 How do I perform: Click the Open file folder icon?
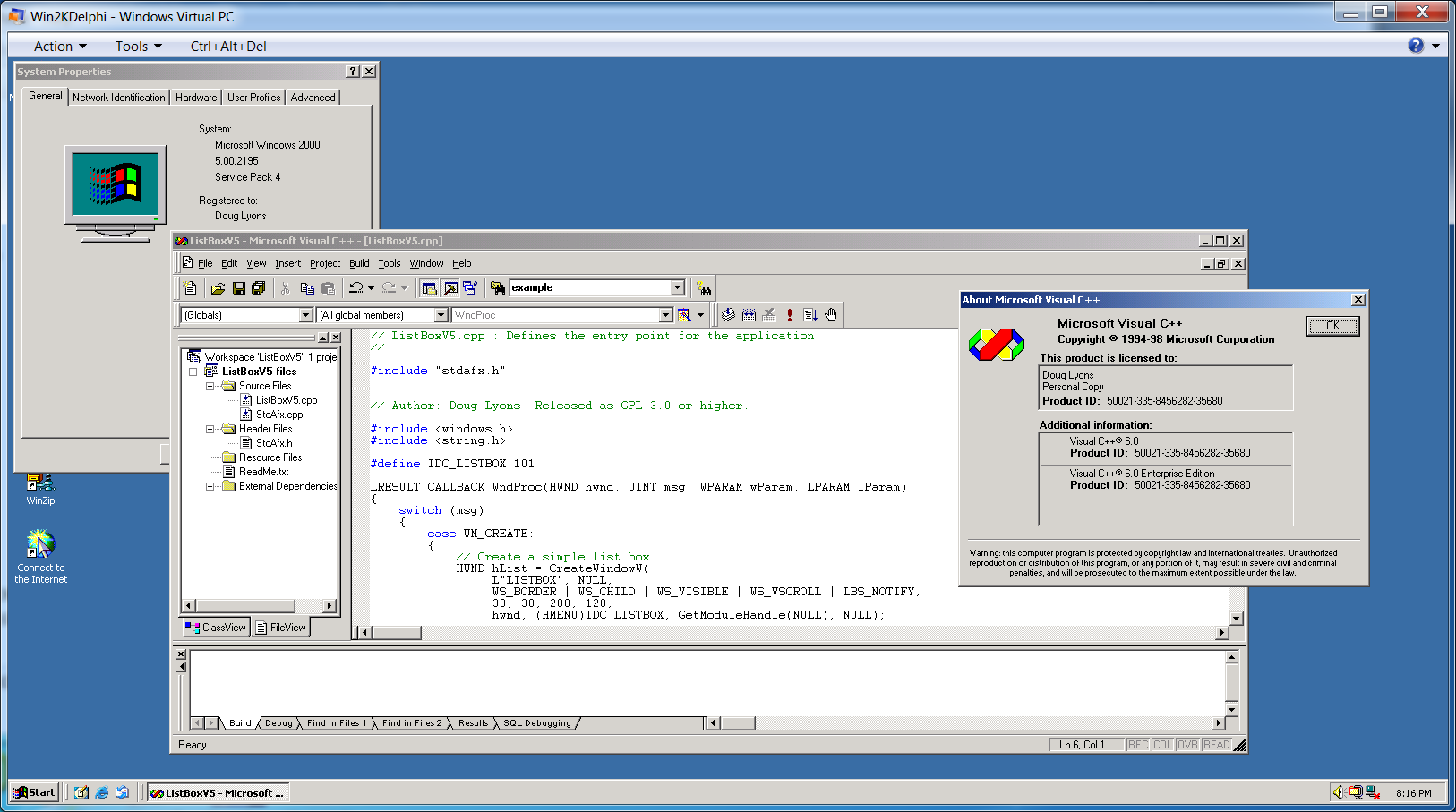pos(218,288)
